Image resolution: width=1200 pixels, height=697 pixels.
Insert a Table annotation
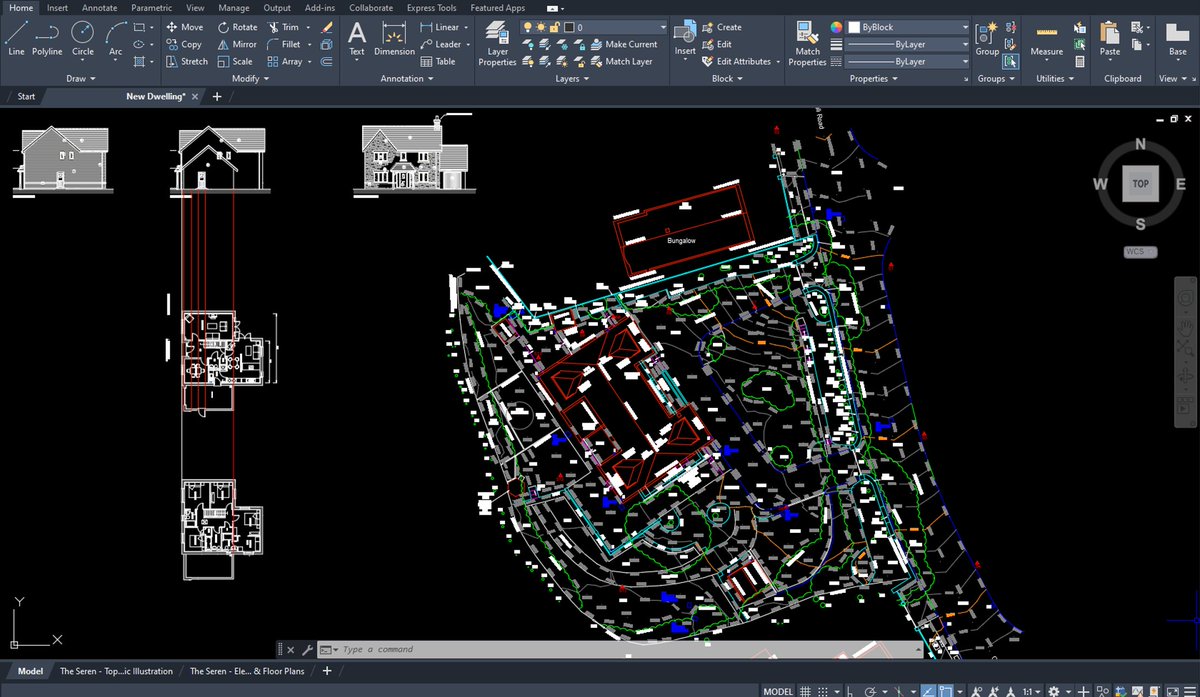pos(438,61)
